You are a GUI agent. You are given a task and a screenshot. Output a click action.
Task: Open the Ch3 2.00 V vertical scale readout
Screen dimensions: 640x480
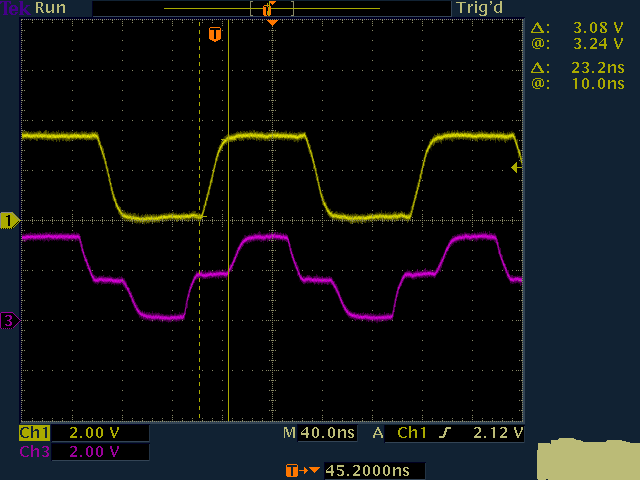tap(94, 452)
